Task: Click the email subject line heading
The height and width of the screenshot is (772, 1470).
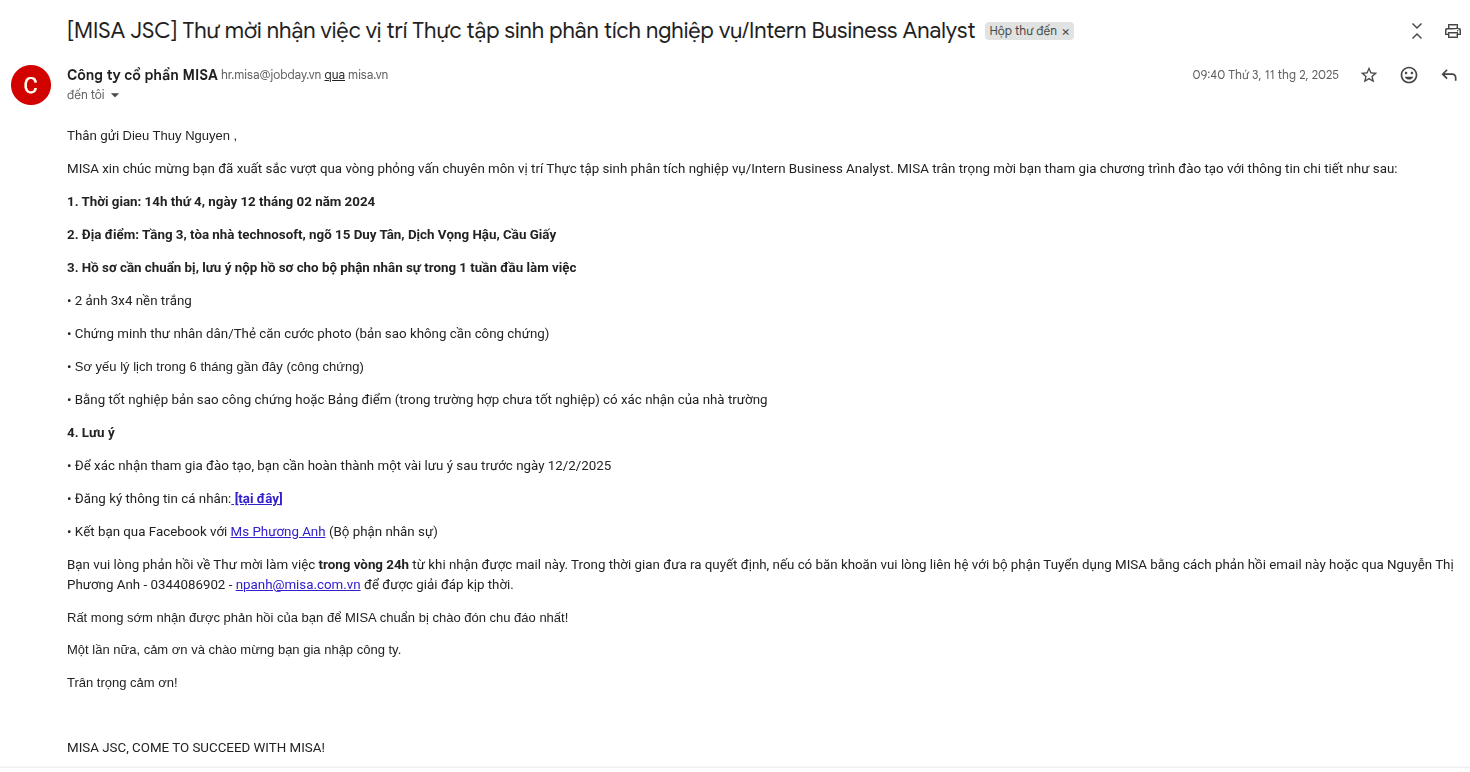Action: pyautogui.click(x=520, y=31)
